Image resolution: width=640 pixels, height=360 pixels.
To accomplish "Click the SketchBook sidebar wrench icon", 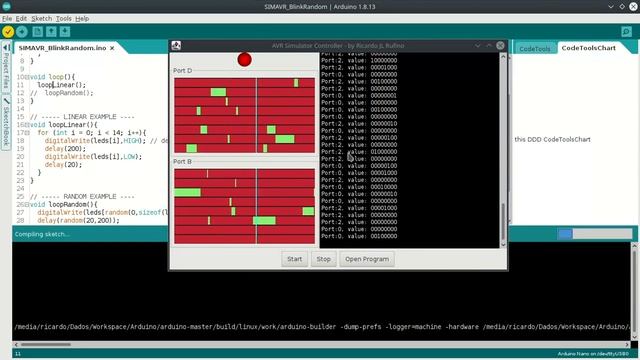I will click(x=6, y=100).
